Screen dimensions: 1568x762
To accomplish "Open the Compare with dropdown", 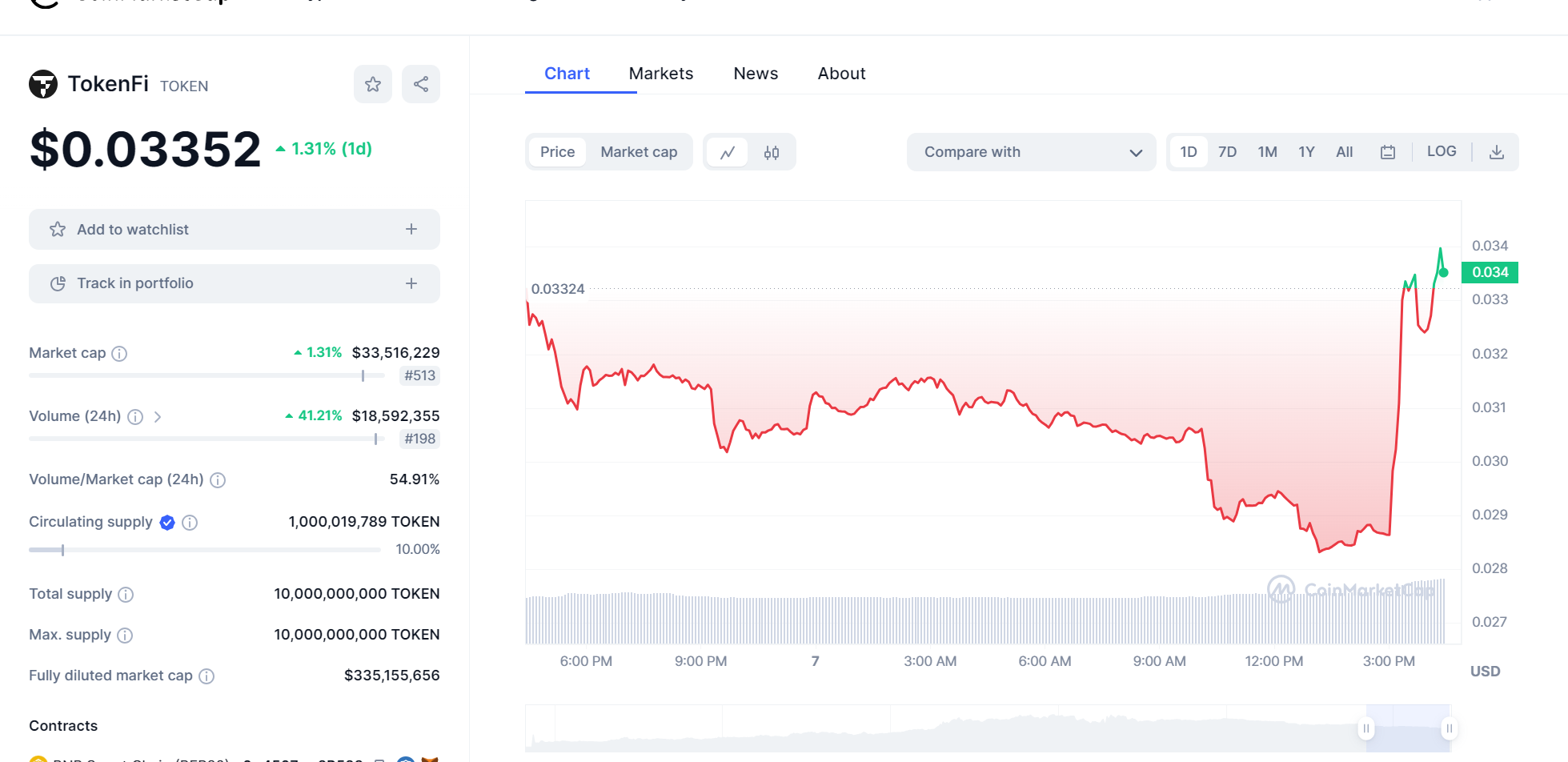I will pos(1032,152).
